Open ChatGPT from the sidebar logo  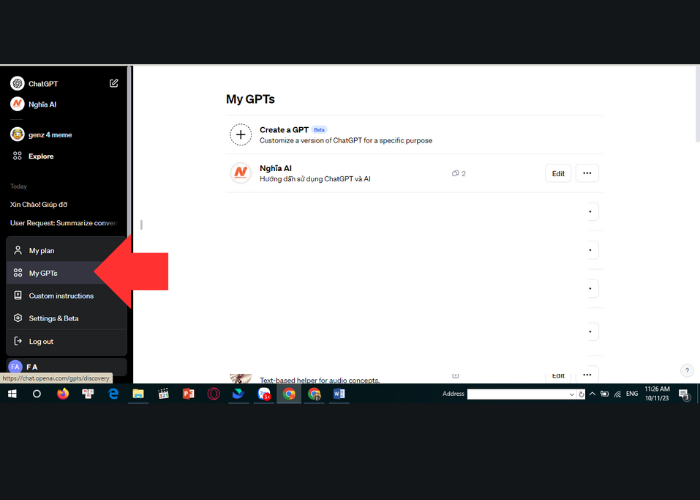17,83
